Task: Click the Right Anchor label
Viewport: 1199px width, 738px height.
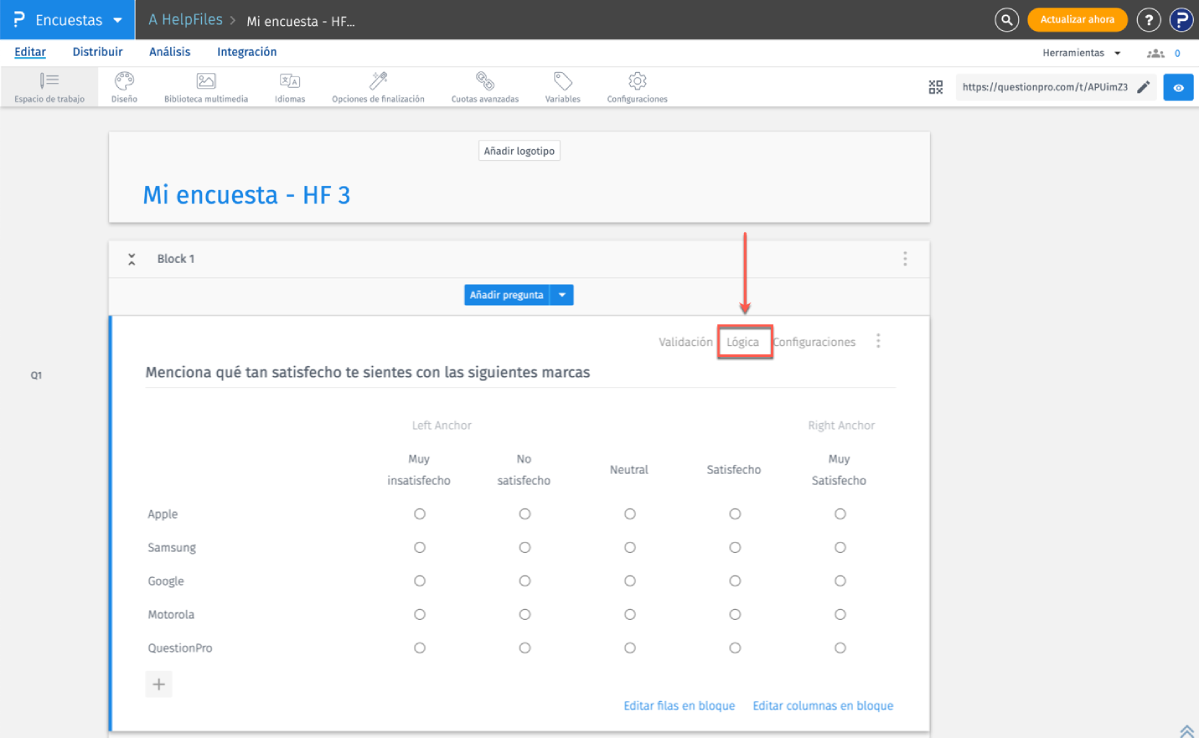Action: click(x=841, y=425)
